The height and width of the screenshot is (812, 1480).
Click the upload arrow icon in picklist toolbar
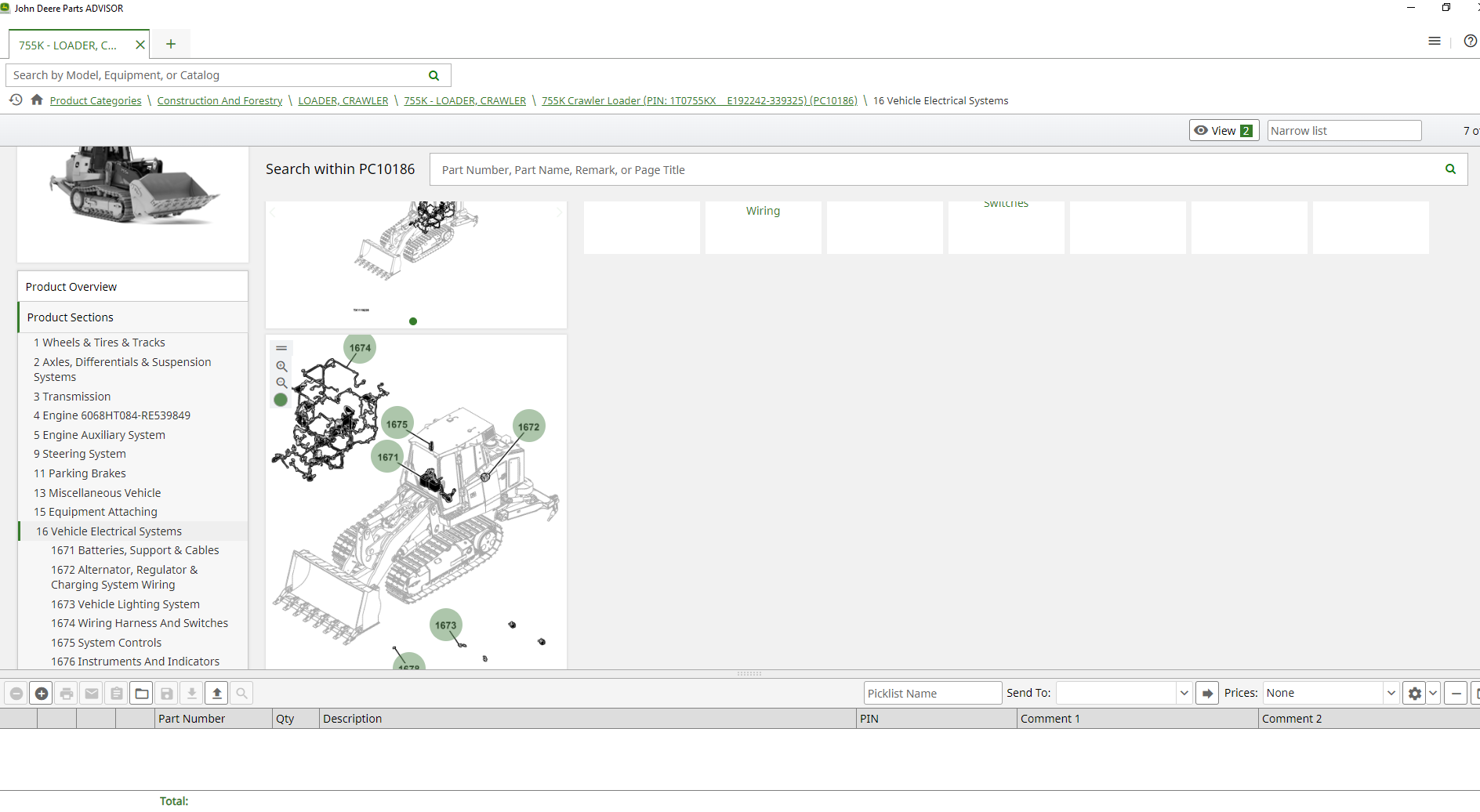pyautogui.click(x=217, y=694)
